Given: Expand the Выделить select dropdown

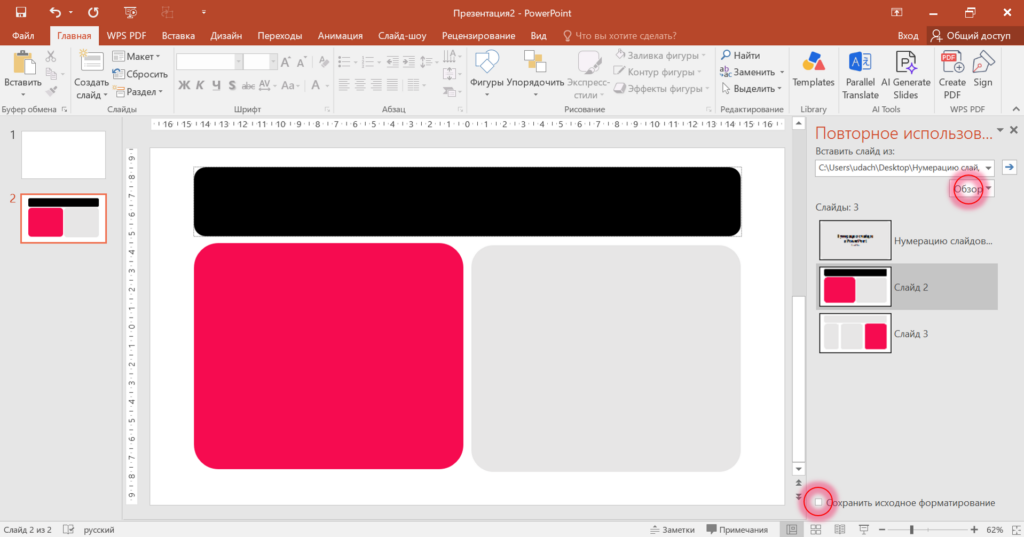Looking at the screenshot, I should click(752, 89).
